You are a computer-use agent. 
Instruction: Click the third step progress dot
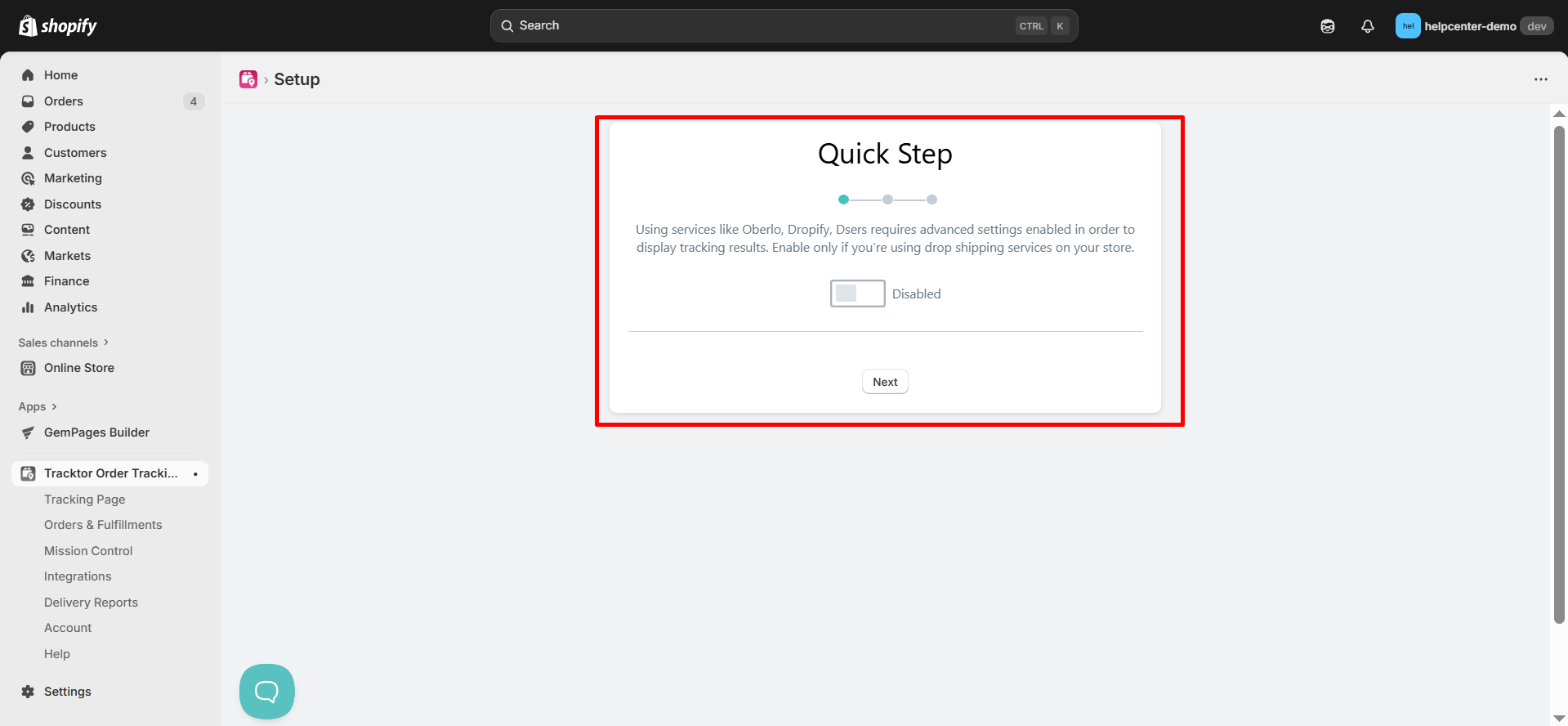tap(931, 199)
